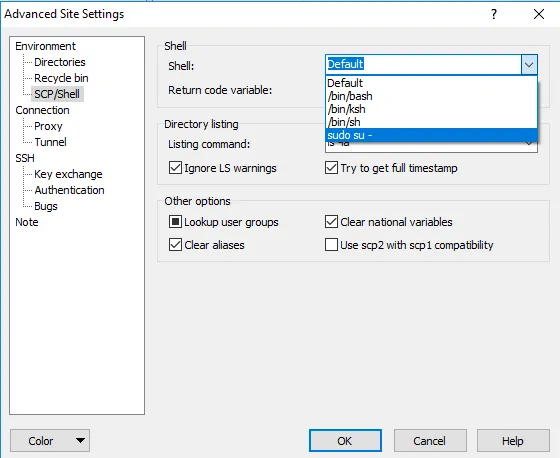Viewport: 560px width, 458px height.
Task: Uncheck Clear aliases option
Action: click(x=175, y=245)
